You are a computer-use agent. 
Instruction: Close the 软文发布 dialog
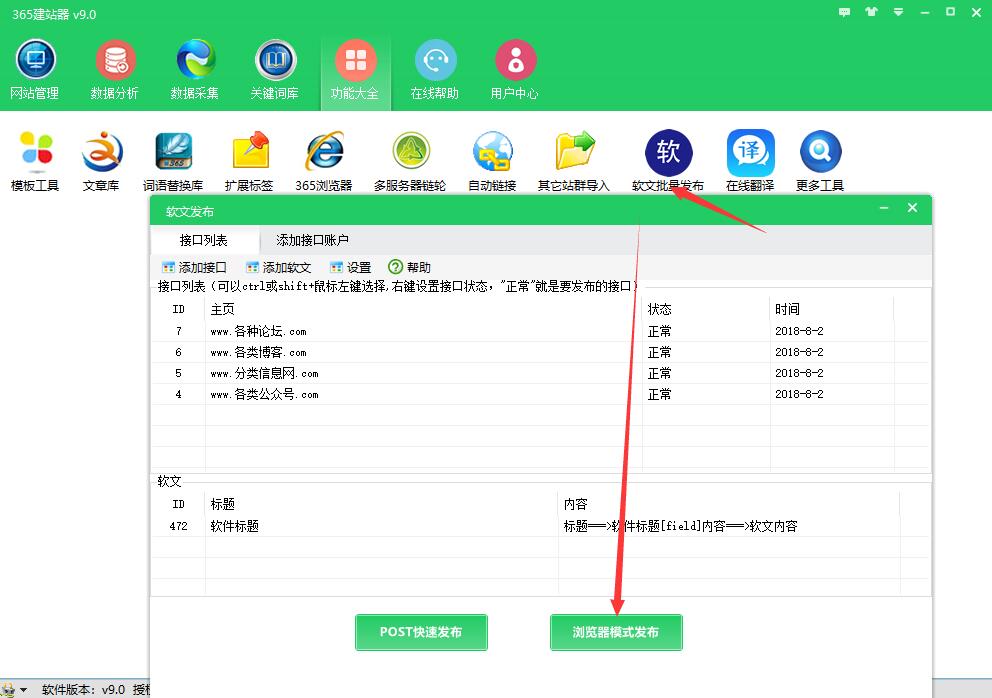[x=912, y=208]
